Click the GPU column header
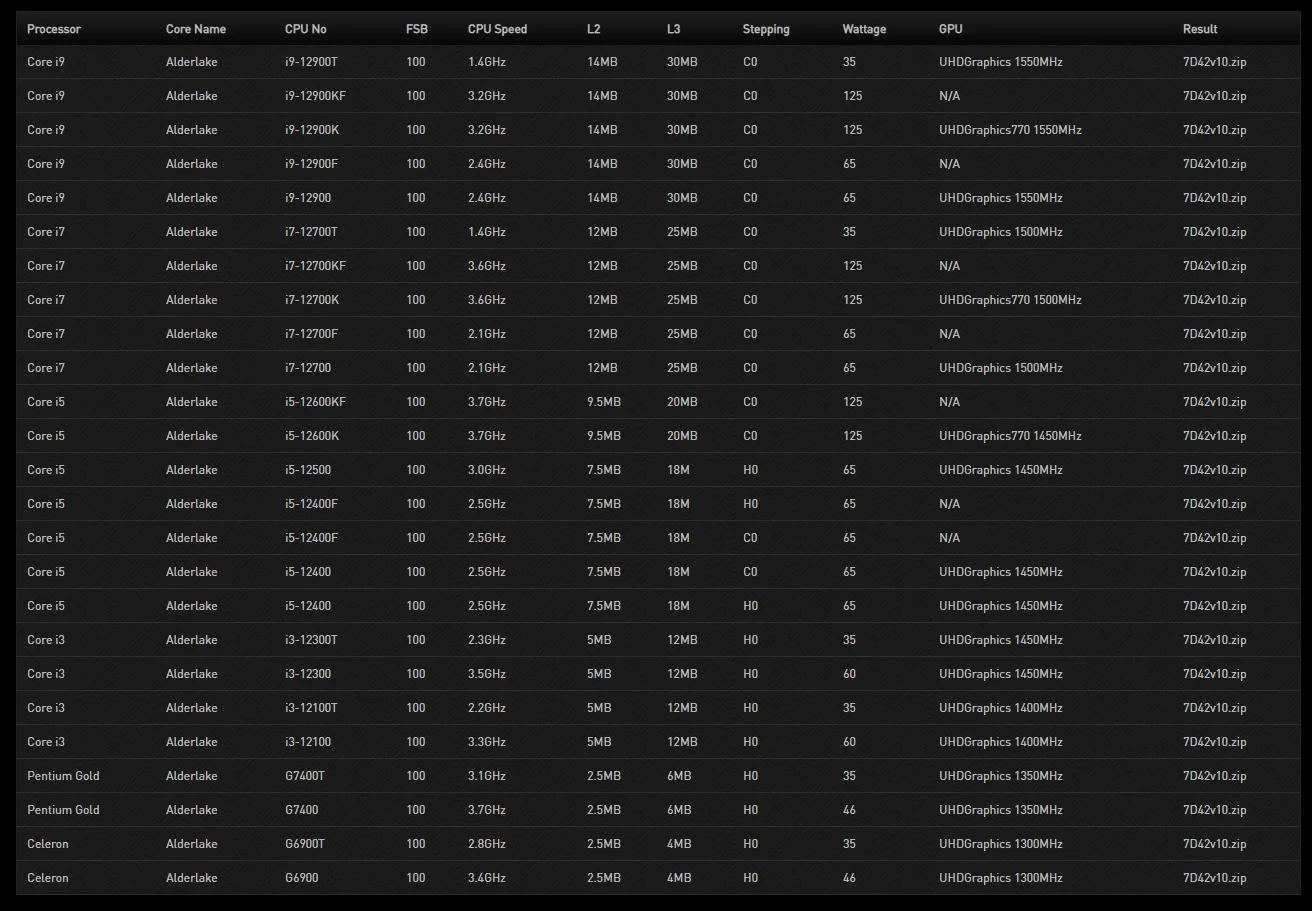1312x911 pixels. pyautogui.click(x=951, y=29)
